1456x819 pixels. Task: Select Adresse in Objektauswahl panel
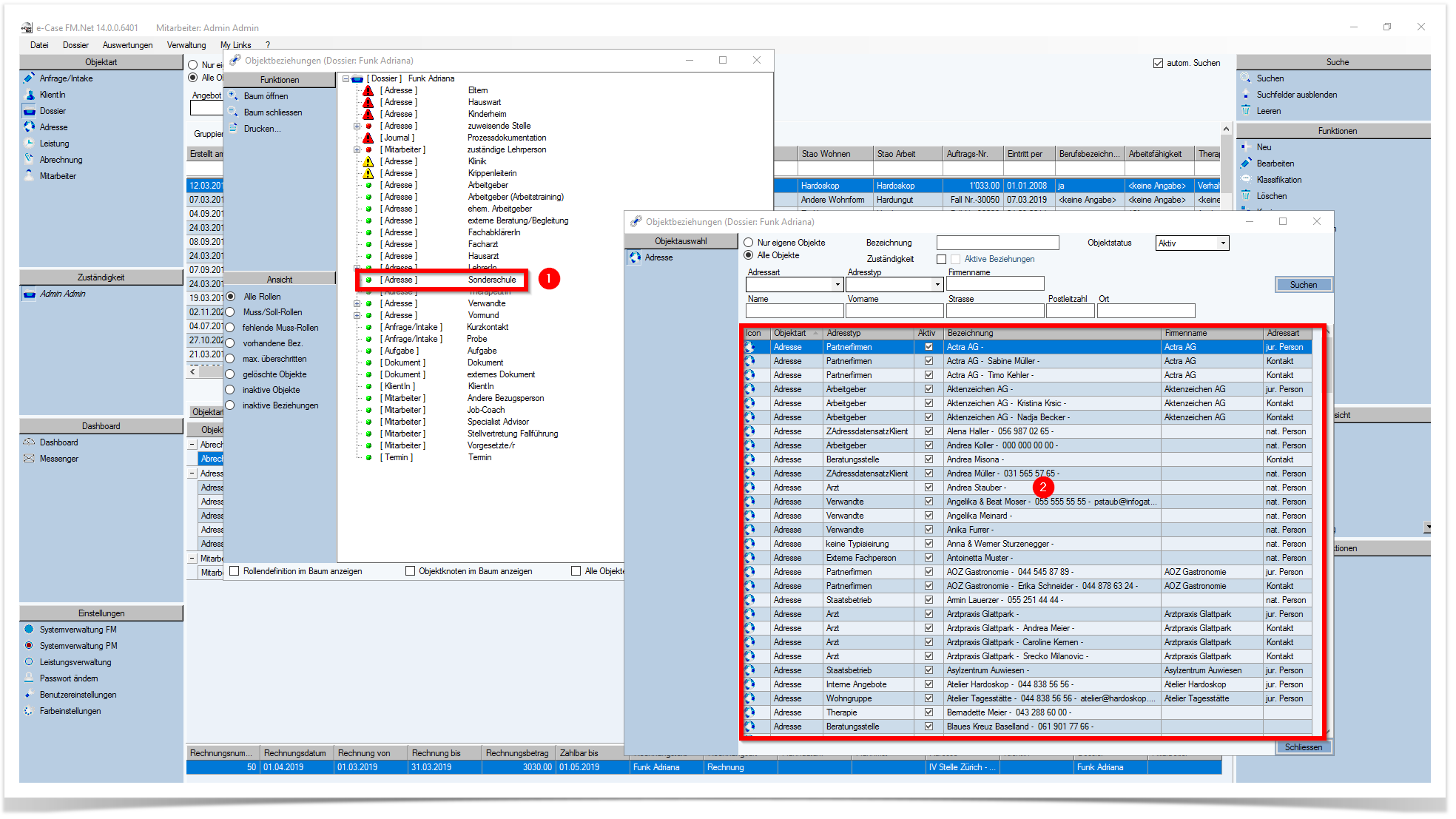tap(658, 257)
